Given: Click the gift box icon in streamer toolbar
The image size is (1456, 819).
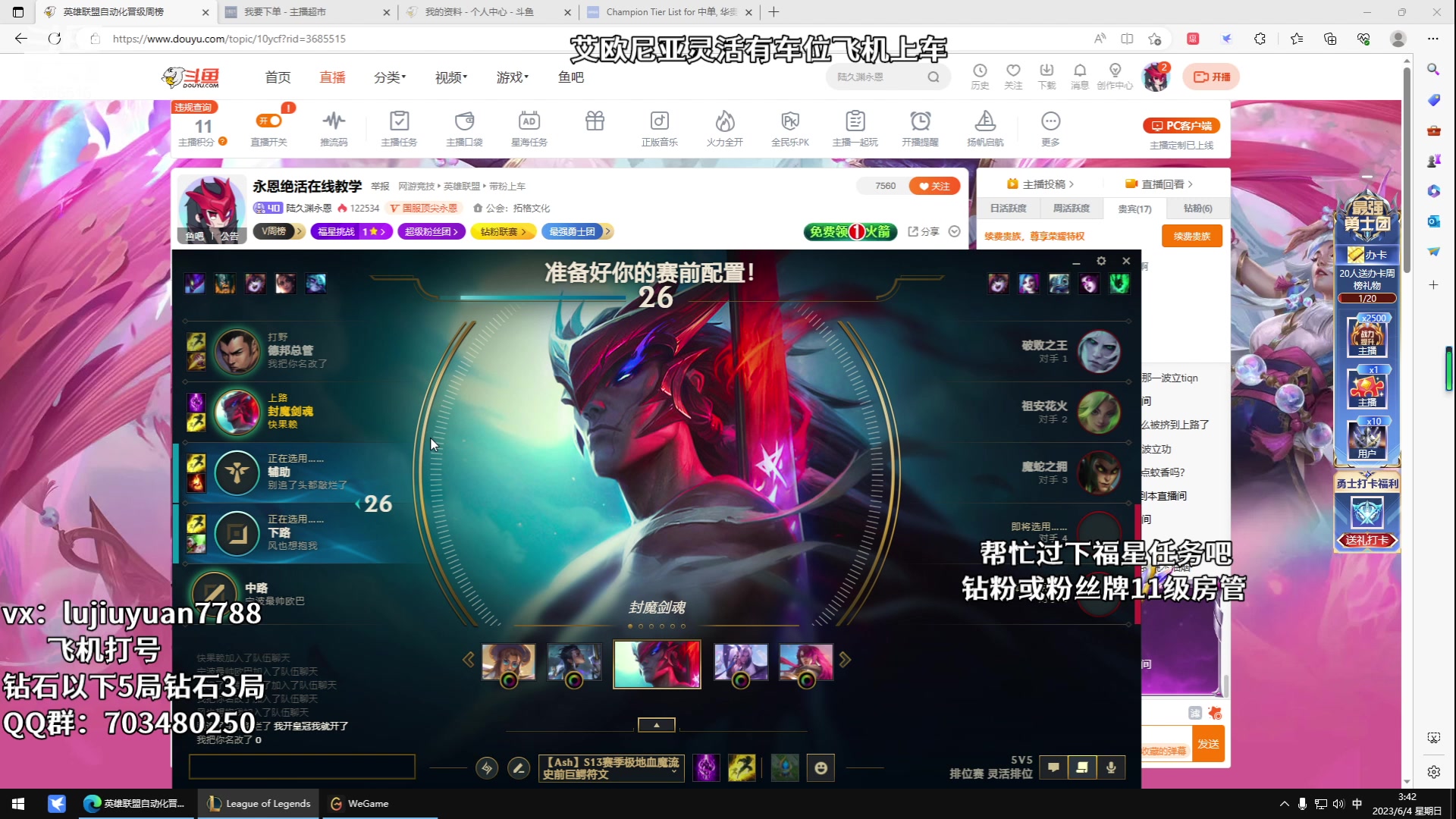Looking at the screenshot, I should click(595, 121).
